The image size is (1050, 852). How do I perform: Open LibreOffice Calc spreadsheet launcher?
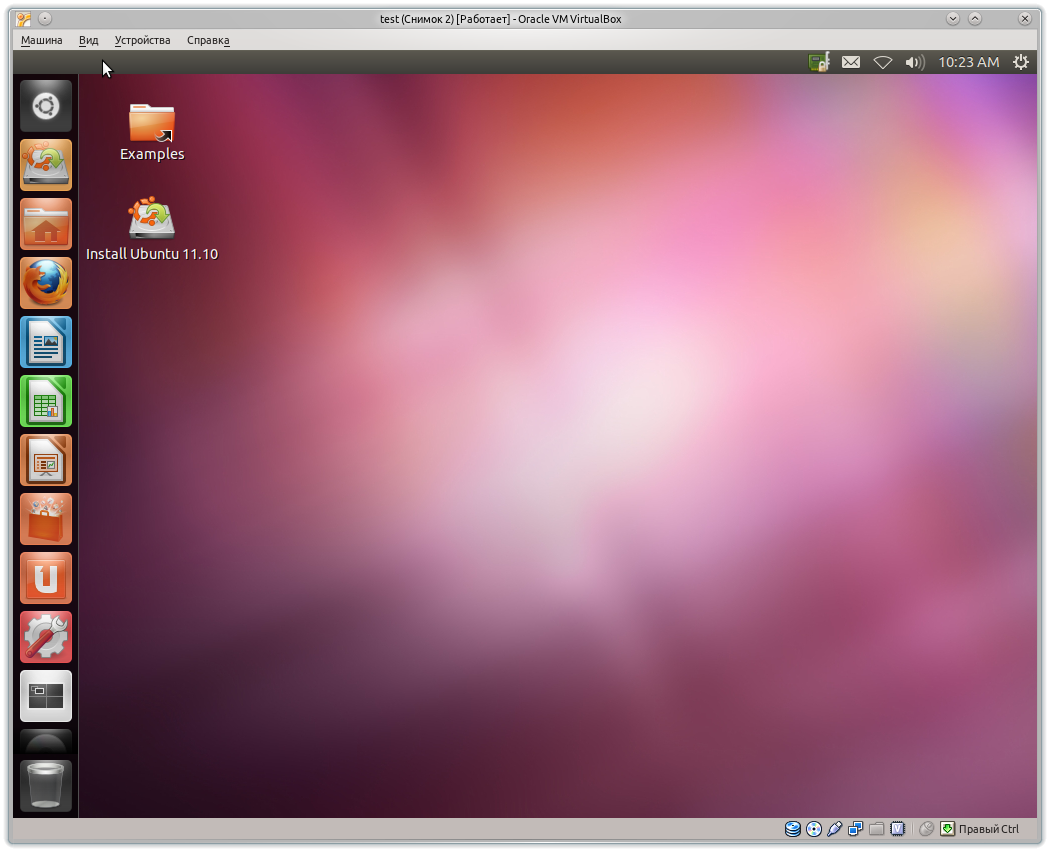[x=46, y=401]
